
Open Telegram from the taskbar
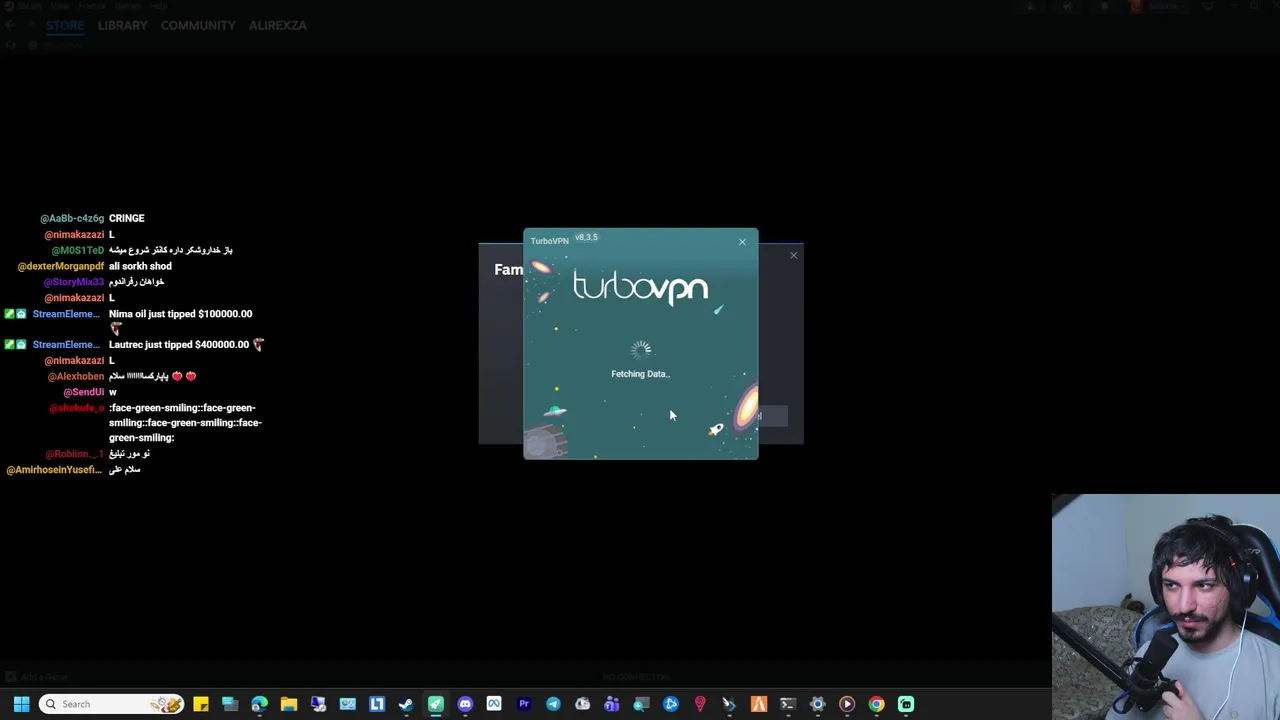553,704
